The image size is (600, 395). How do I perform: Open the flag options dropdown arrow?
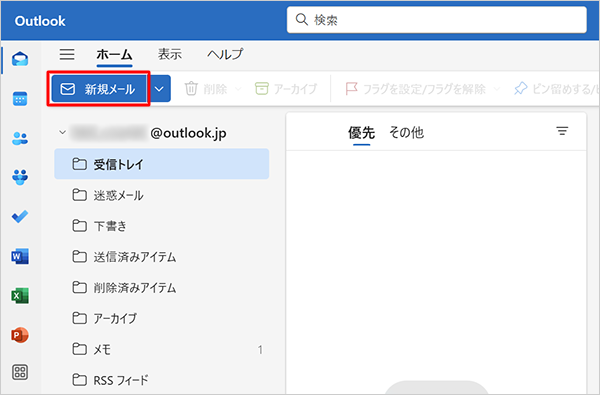[497, 89]
